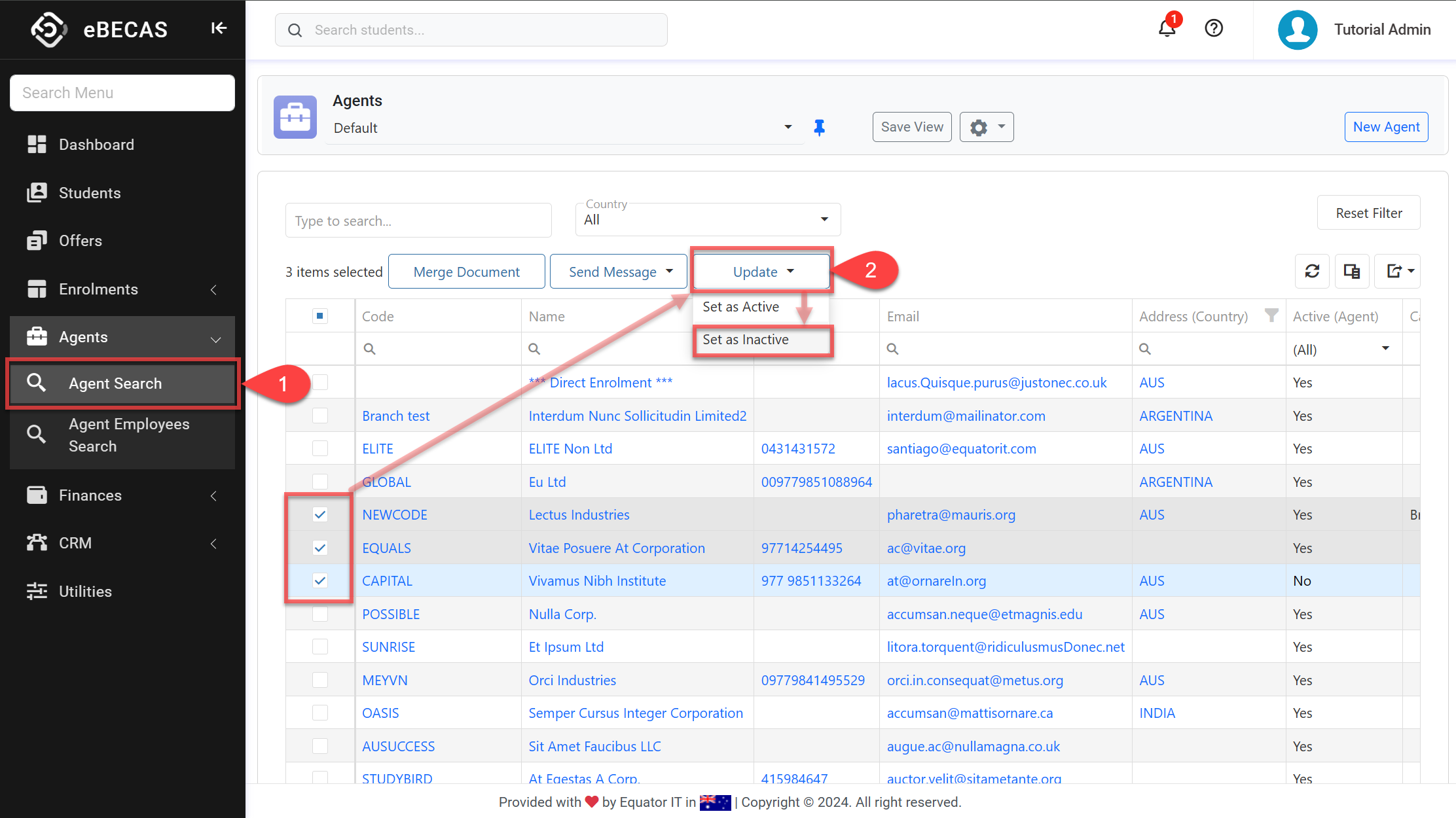This screenshot has width=1456, height=818.
Task: Click the Code column search icon
Action: [370, 349]
